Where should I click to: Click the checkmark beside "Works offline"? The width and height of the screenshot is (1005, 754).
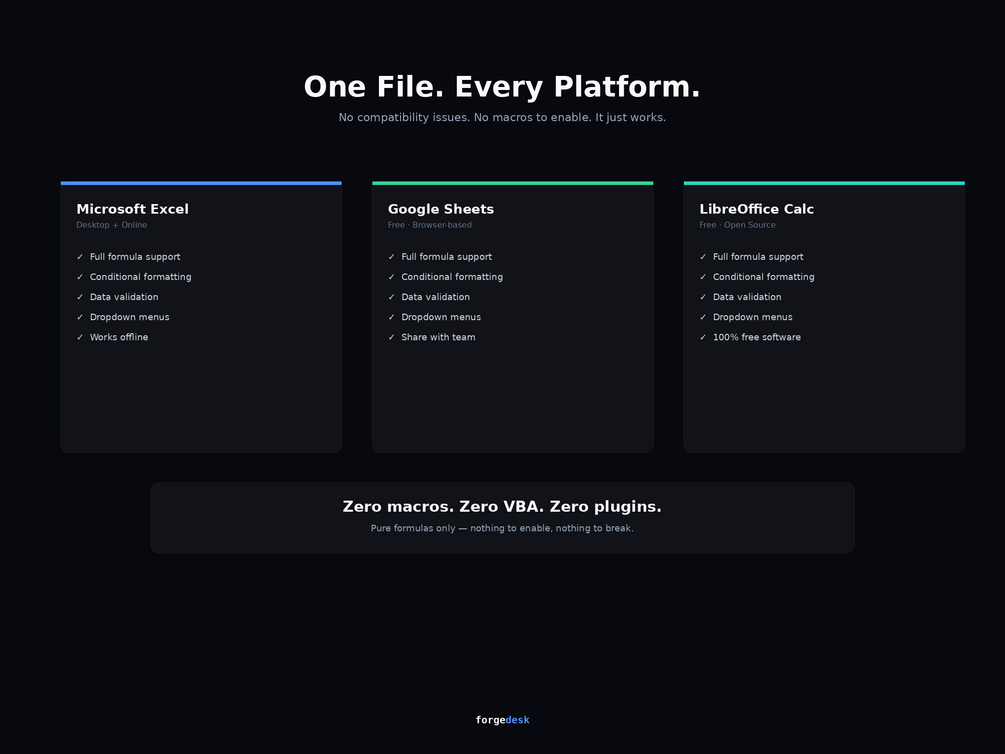coord(80,337)
